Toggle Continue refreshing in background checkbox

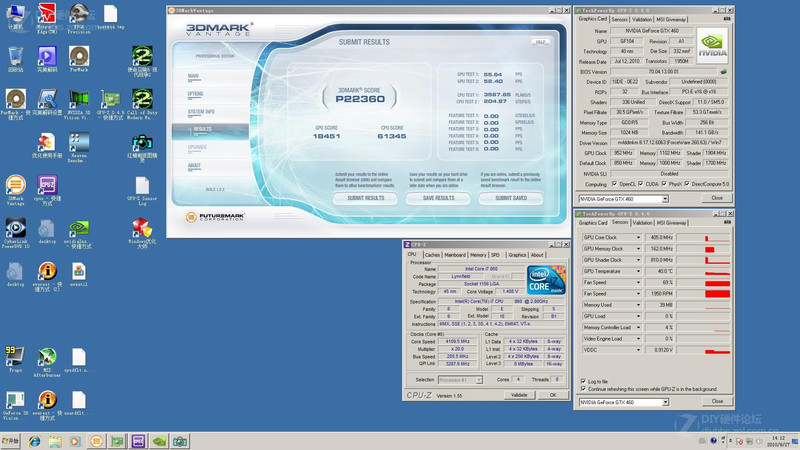584,389
